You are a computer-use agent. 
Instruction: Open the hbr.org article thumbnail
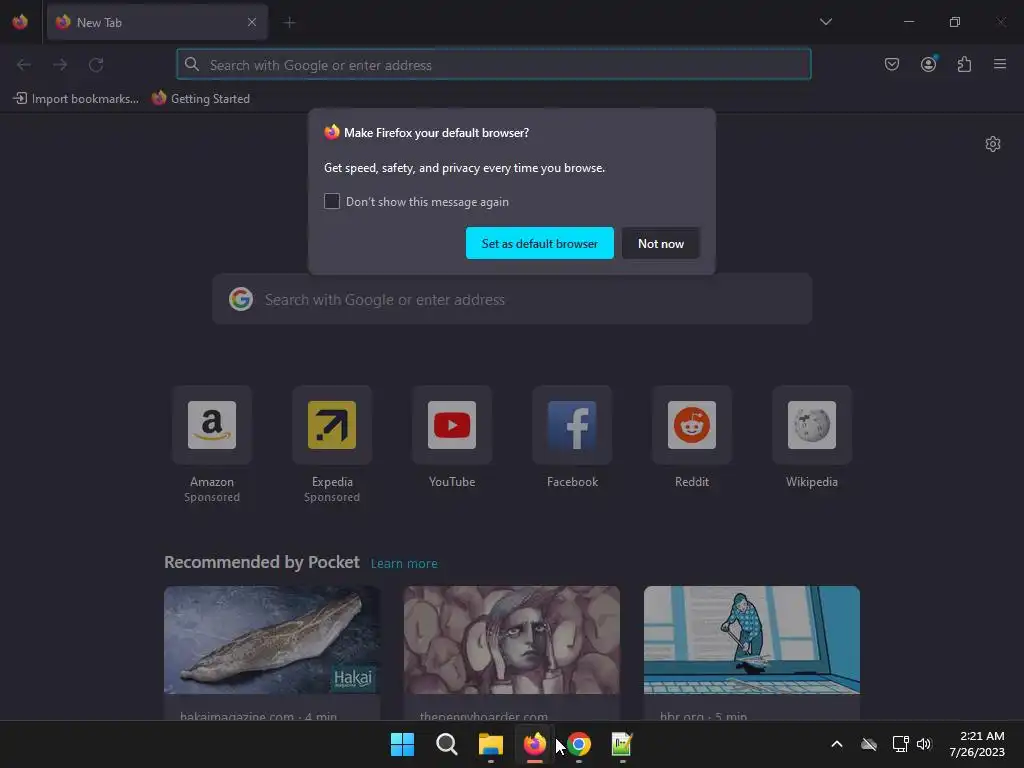coord(752,640)
